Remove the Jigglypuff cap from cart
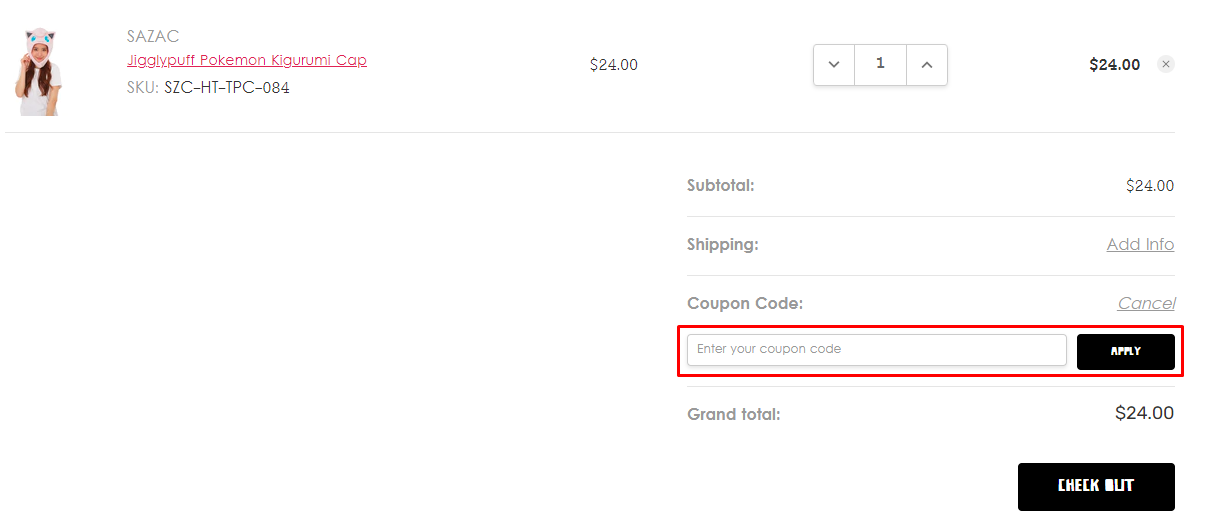 coord(1165,64)
